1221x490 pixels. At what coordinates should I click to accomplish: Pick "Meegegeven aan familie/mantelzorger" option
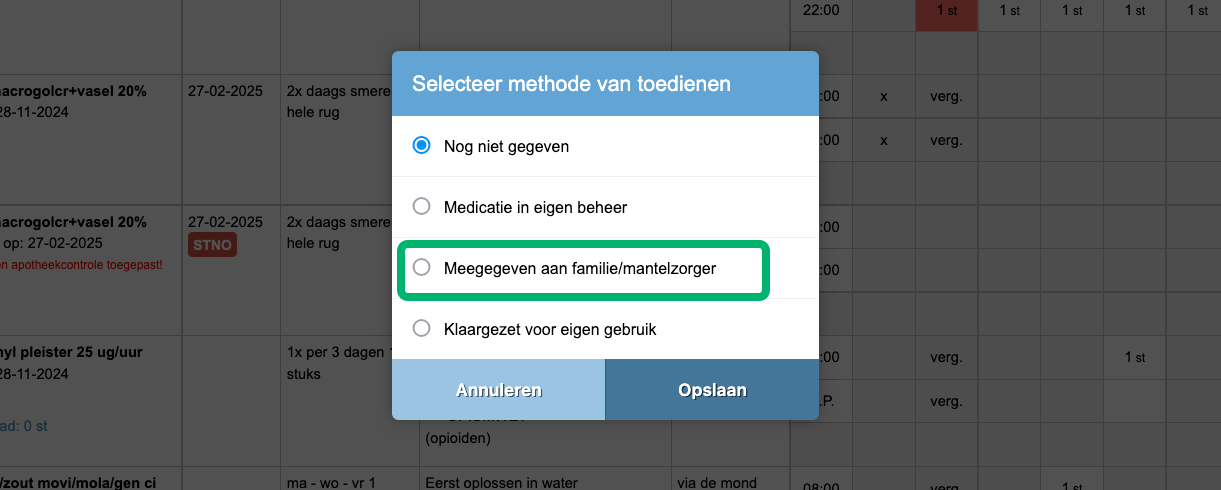422,268
